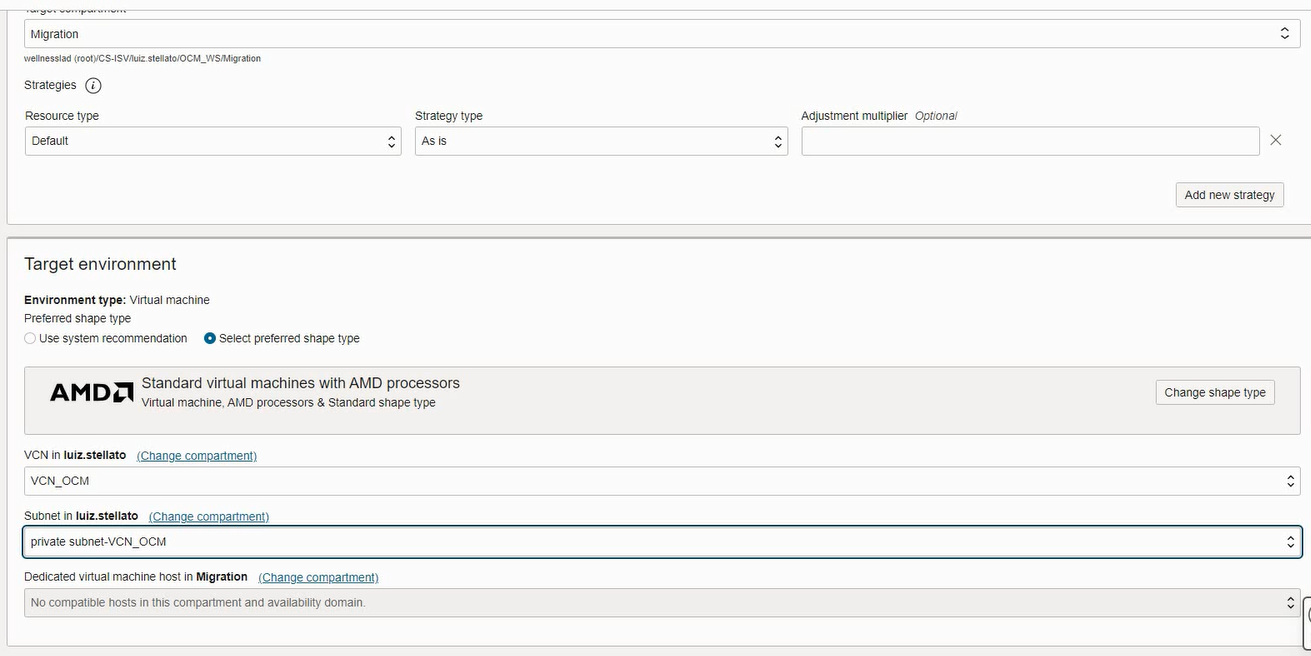Click the Strategies info icon
The width and height of the screenshot is (1311, 656).
pos(93,86)
